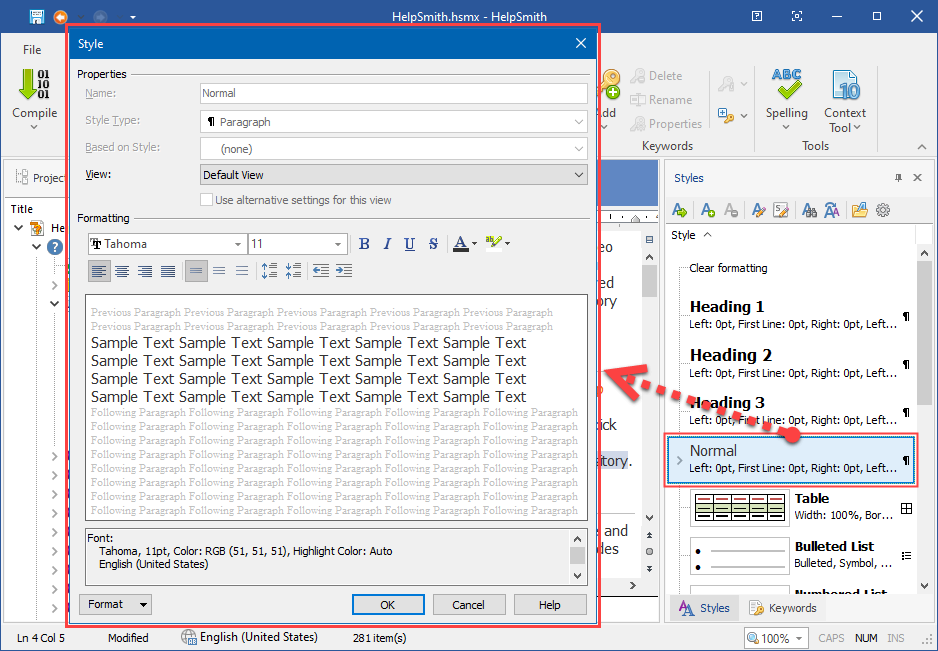The width and height of the screenshot is (938, 651).
Task: Justify the paragraph text
Action: [x=168, y=271]
